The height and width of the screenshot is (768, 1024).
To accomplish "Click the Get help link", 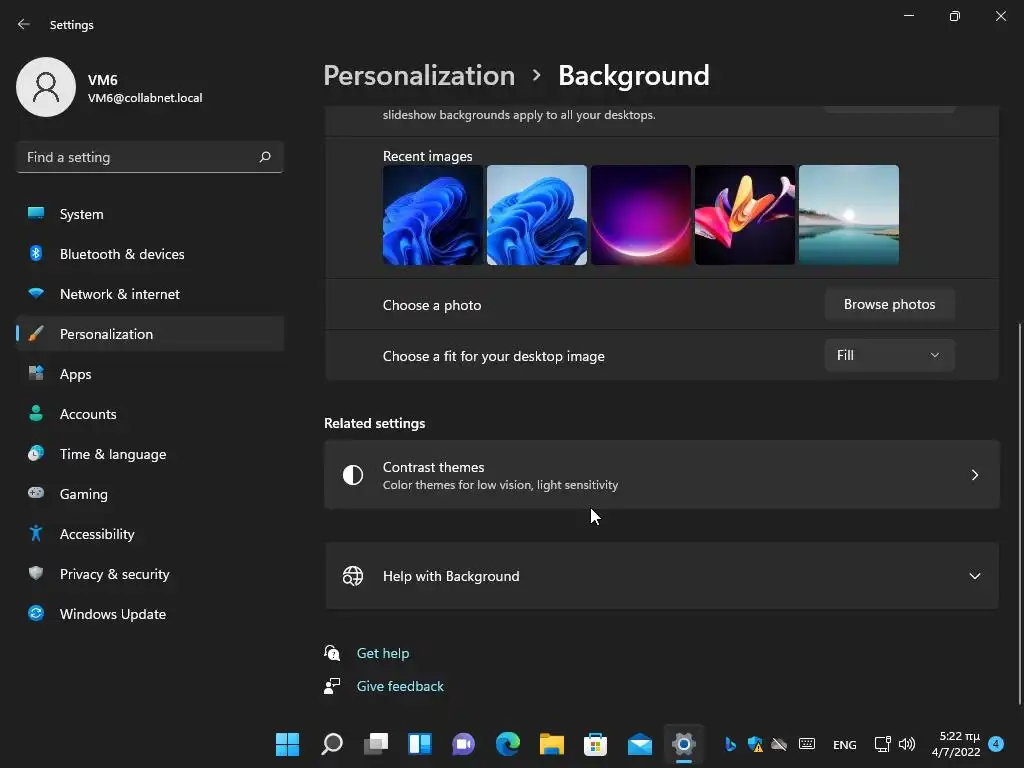I will tap(383, 653).
